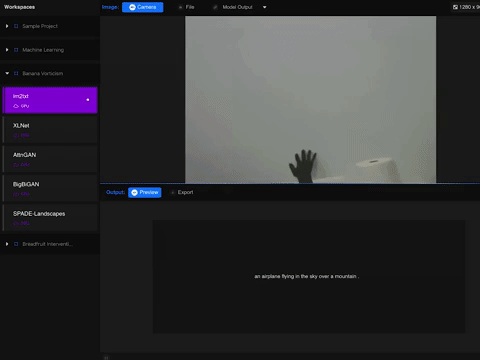This screenshot has height=360, width=480.
Task: Click the Model Output source icon
Action: click(x=215, y=7)
